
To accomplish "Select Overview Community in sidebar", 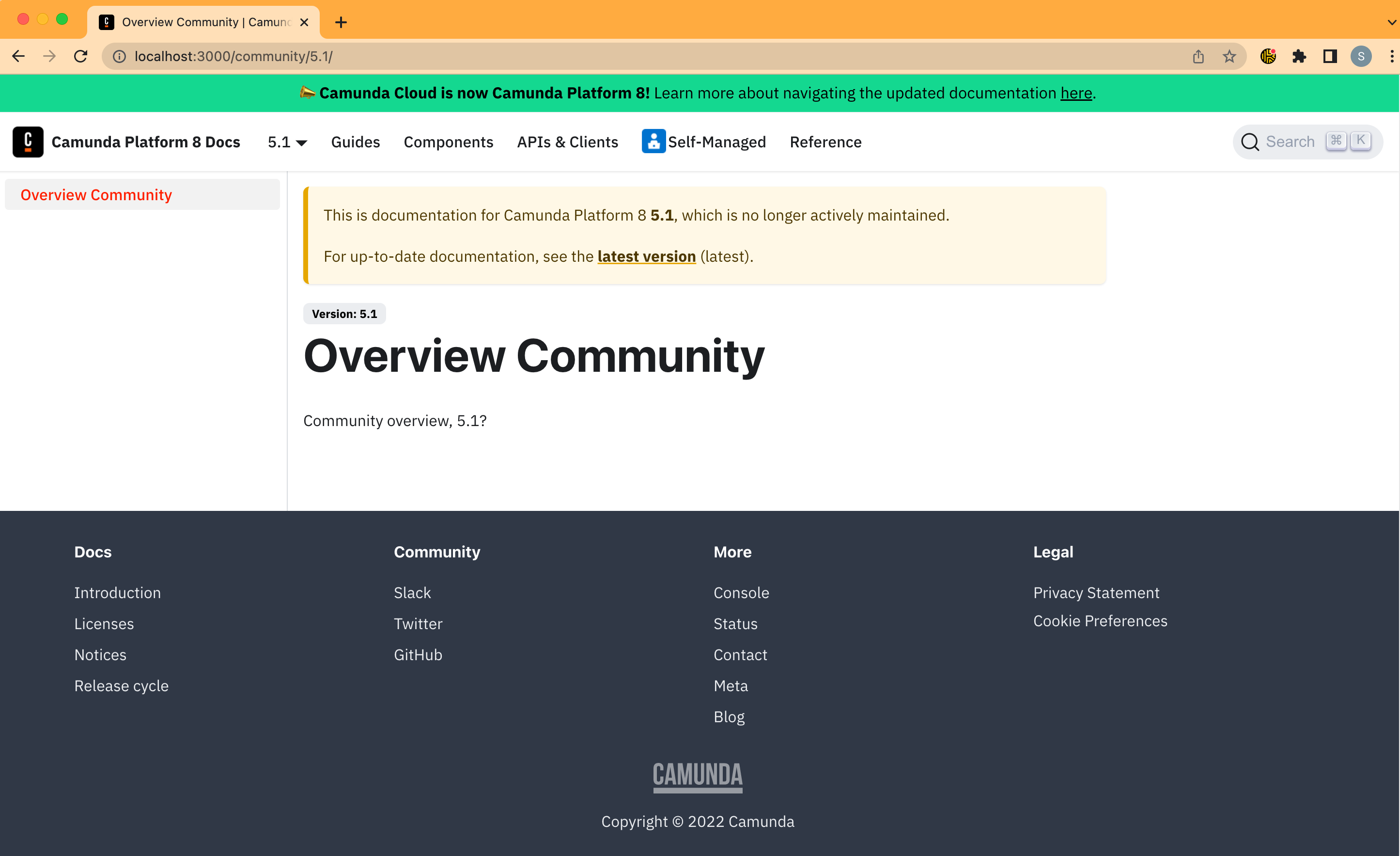I will pyautogui.click(x=96, y=194).
